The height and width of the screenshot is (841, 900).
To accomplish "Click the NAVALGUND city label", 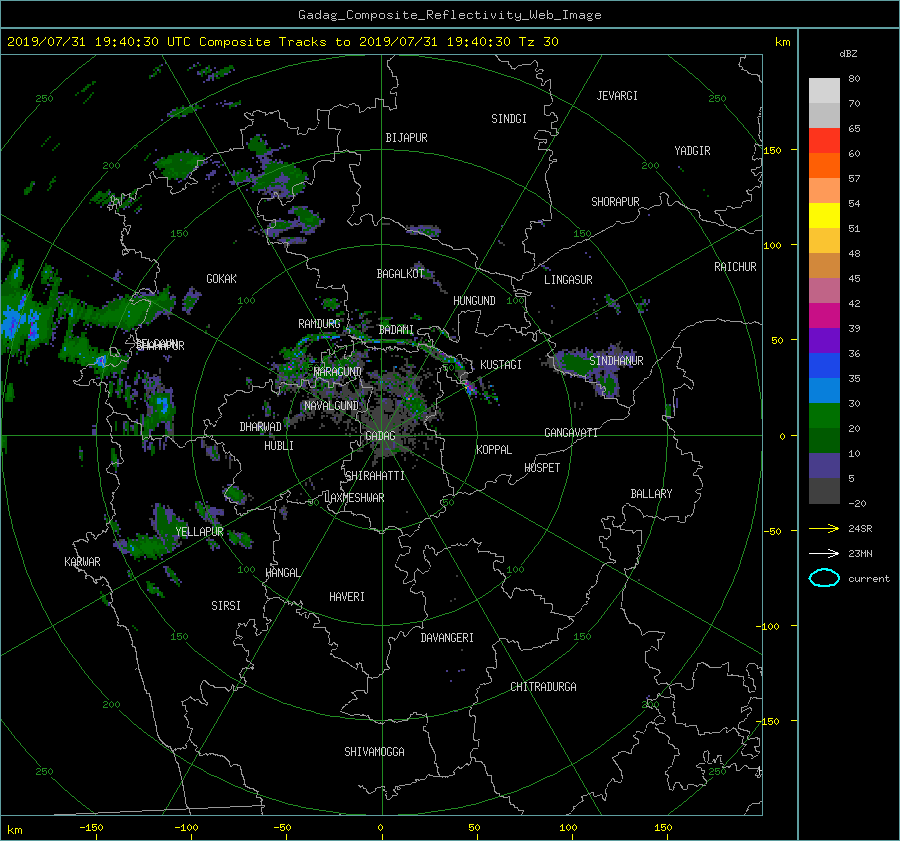I will [331, 406].
